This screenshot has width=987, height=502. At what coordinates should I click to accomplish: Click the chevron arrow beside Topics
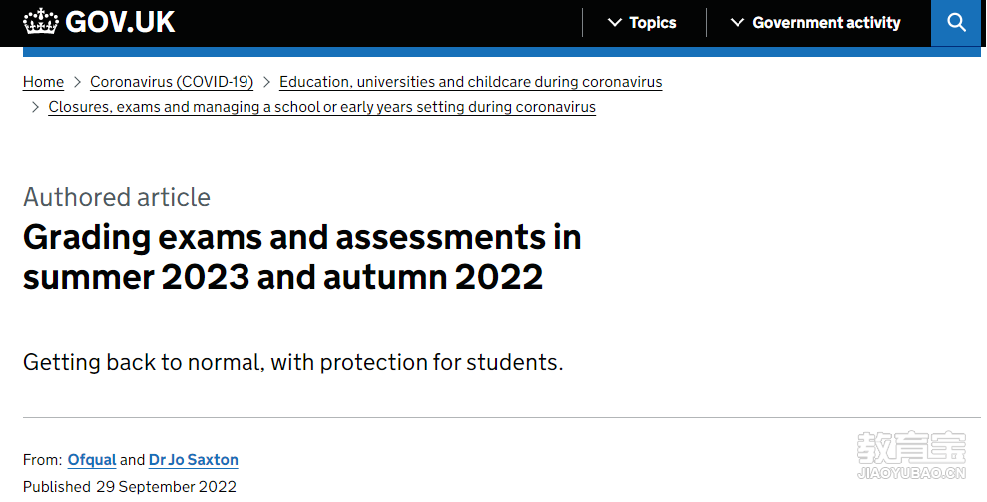click(x=615, y=23)
